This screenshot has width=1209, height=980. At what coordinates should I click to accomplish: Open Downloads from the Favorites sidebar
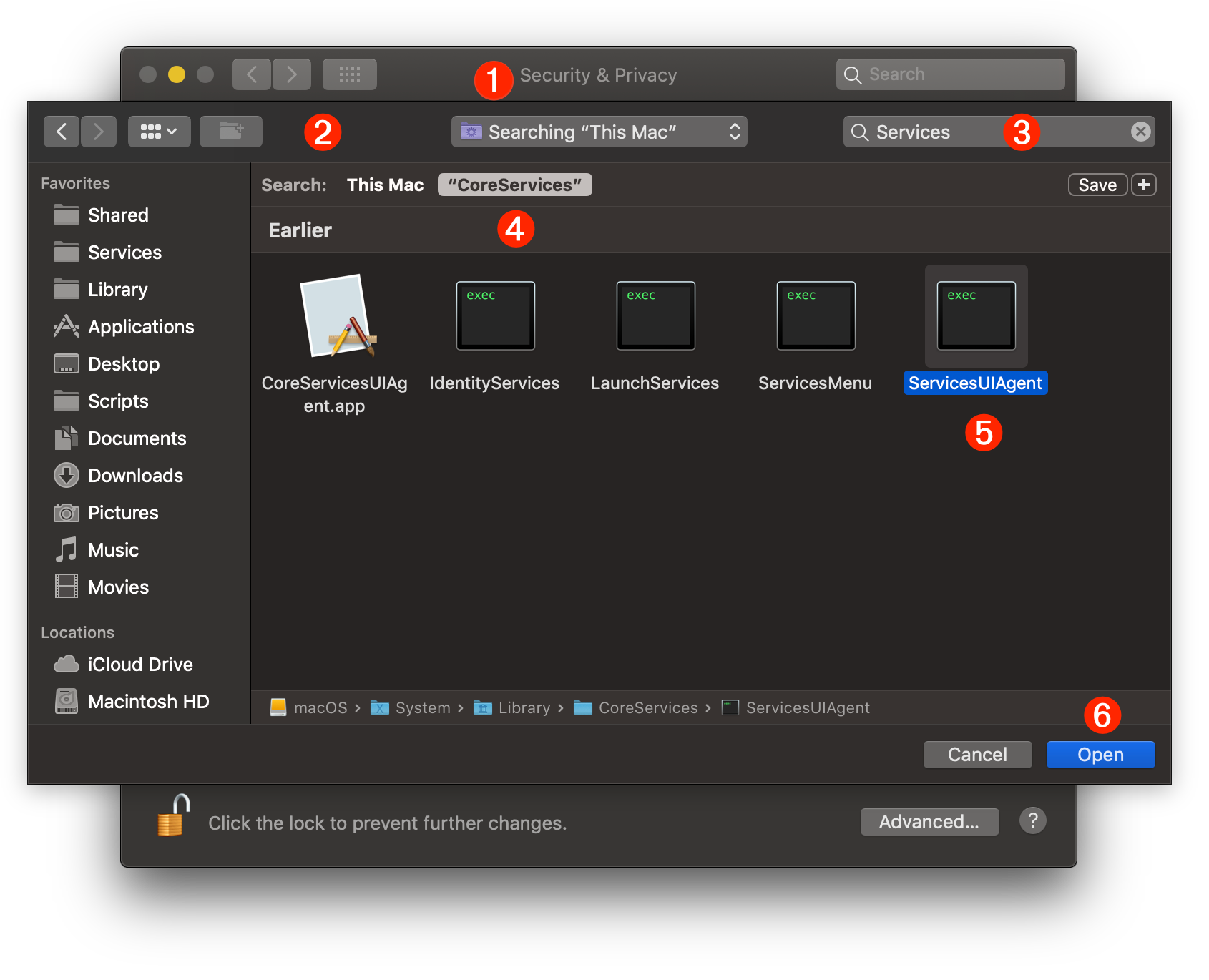(134, 475)
